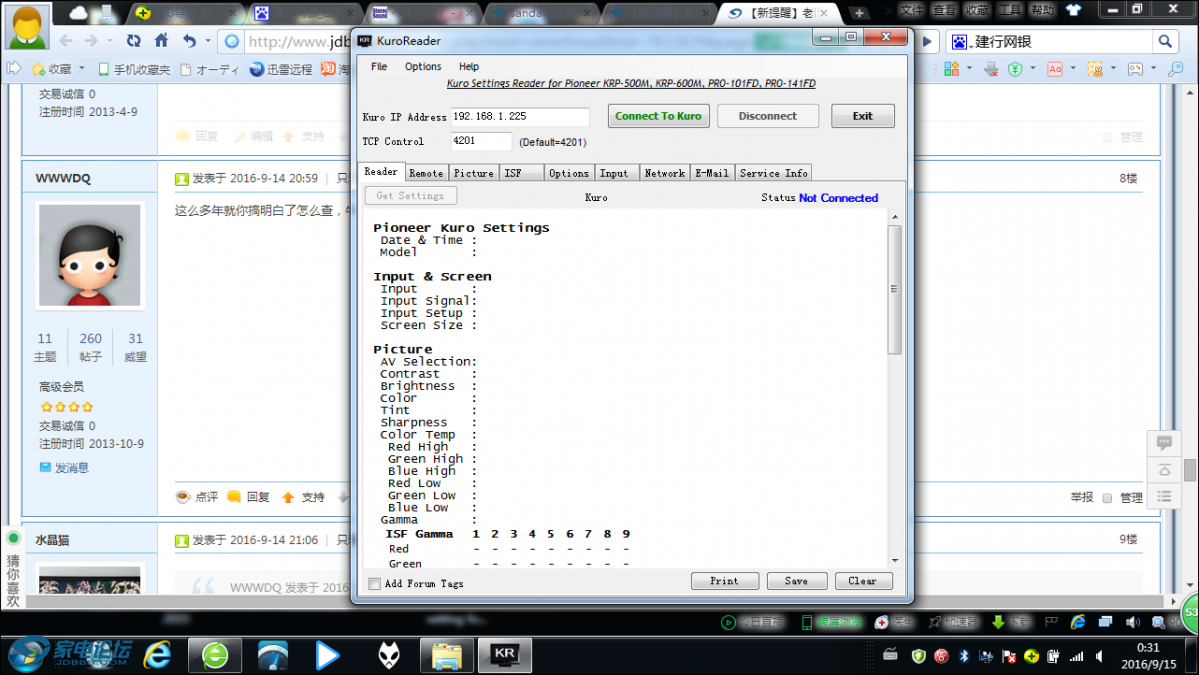Switch to the Picture tab
Viewport: 1199px width, 675px height.
473,173
